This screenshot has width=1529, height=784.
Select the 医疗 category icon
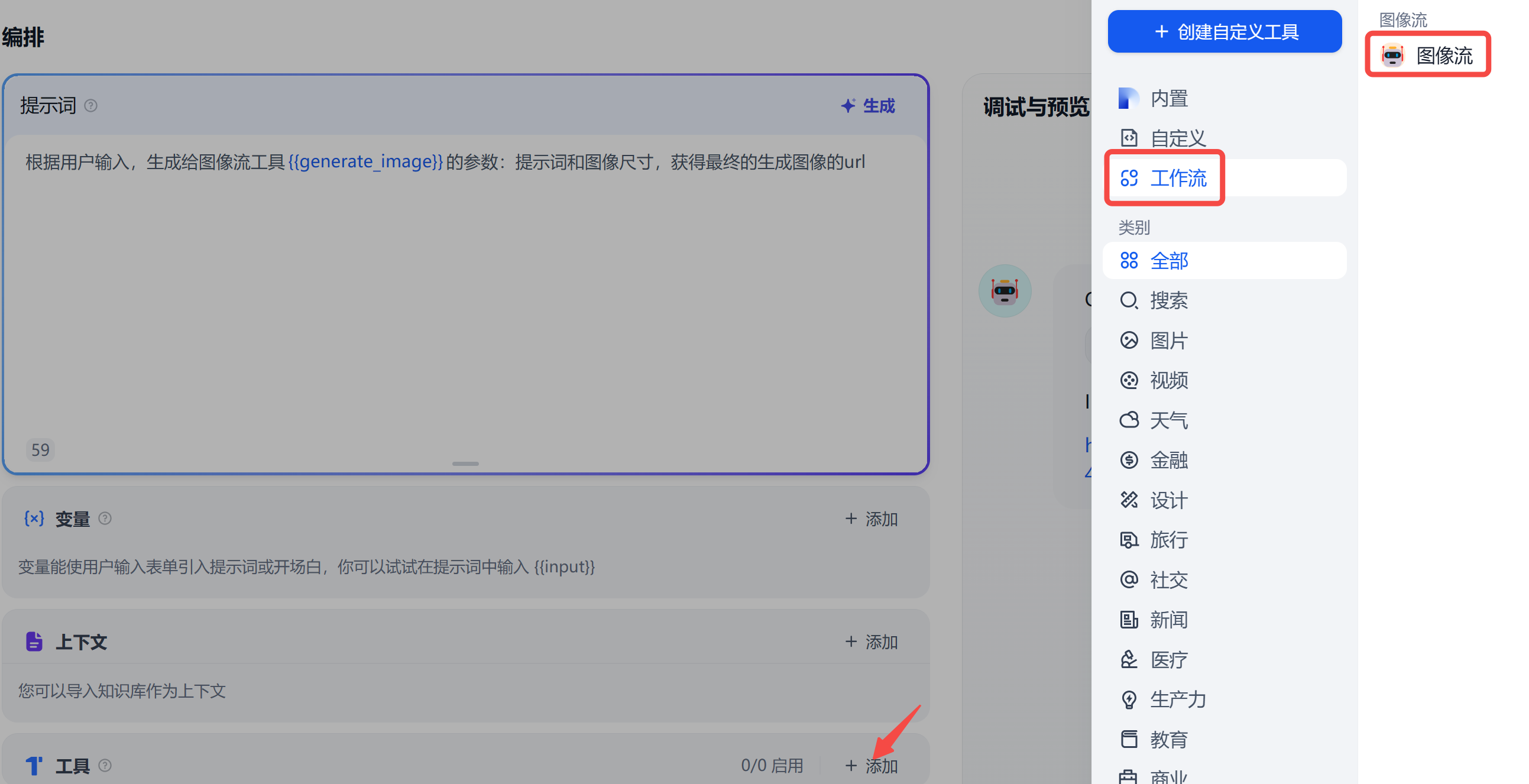click(1129, 659)
